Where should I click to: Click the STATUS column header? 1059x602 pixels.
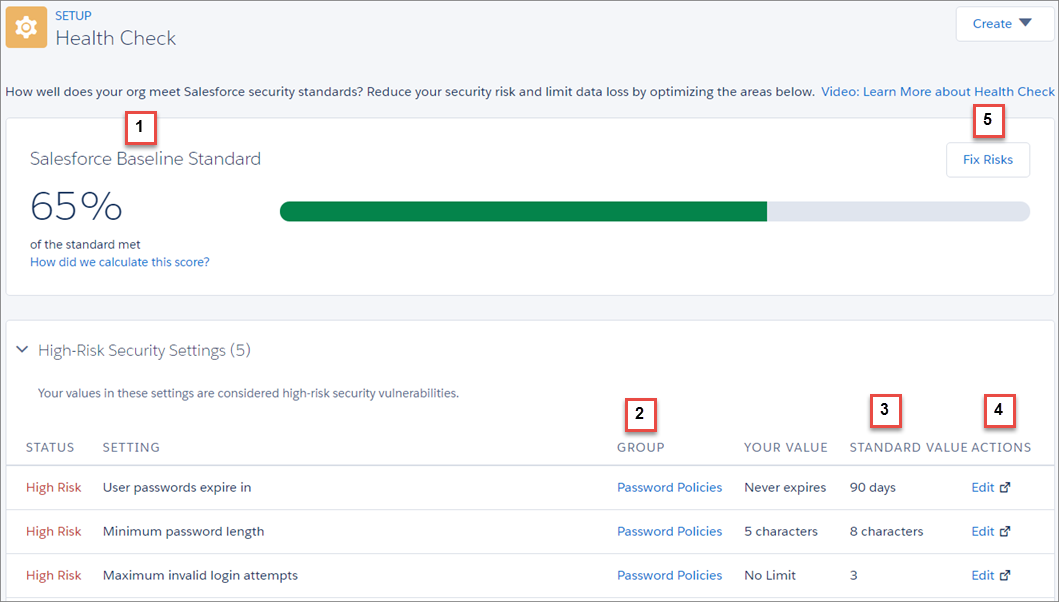click(50, 447)
